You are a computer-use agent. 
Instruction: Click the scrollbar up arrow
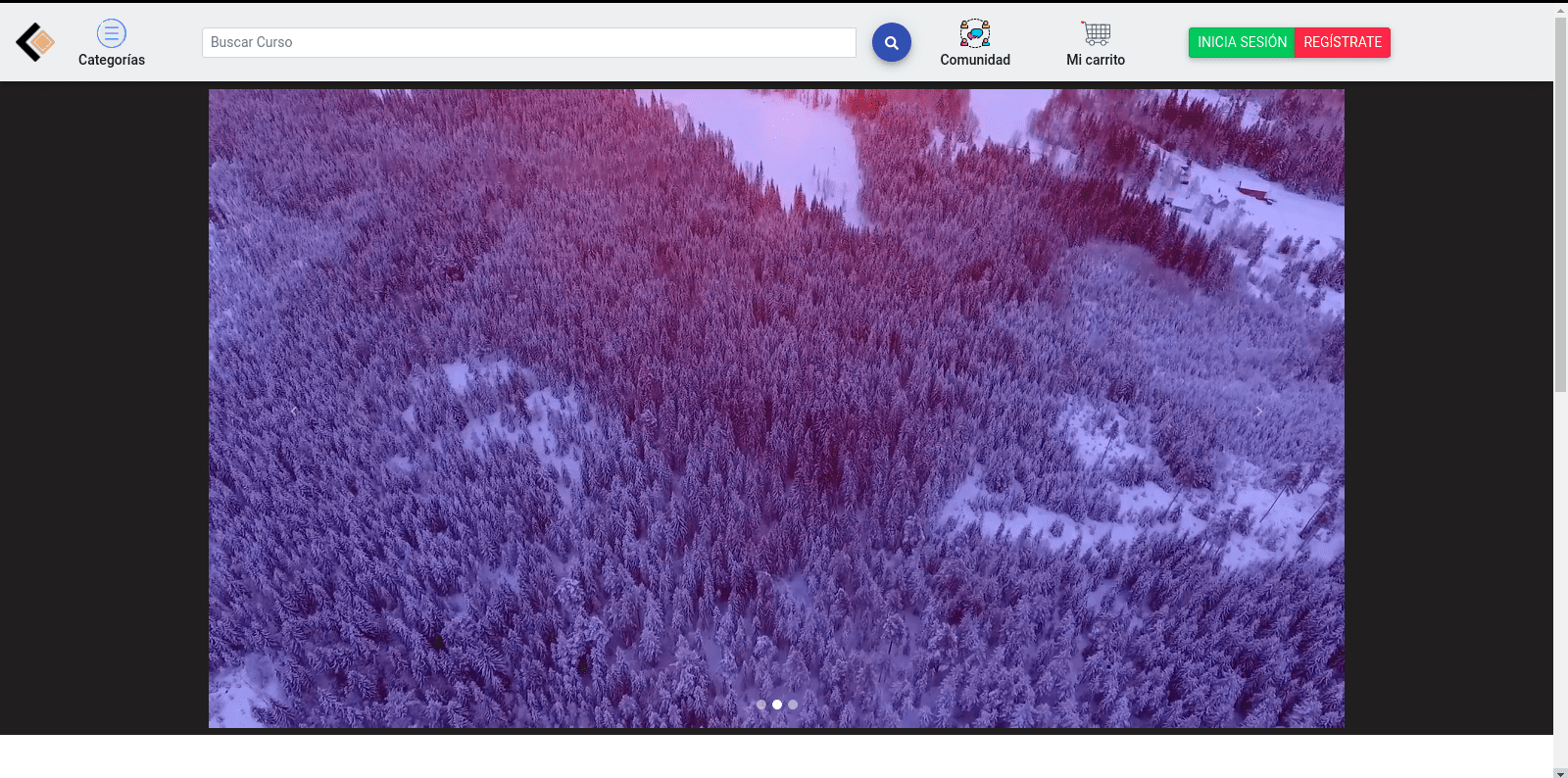point(1560,10)
